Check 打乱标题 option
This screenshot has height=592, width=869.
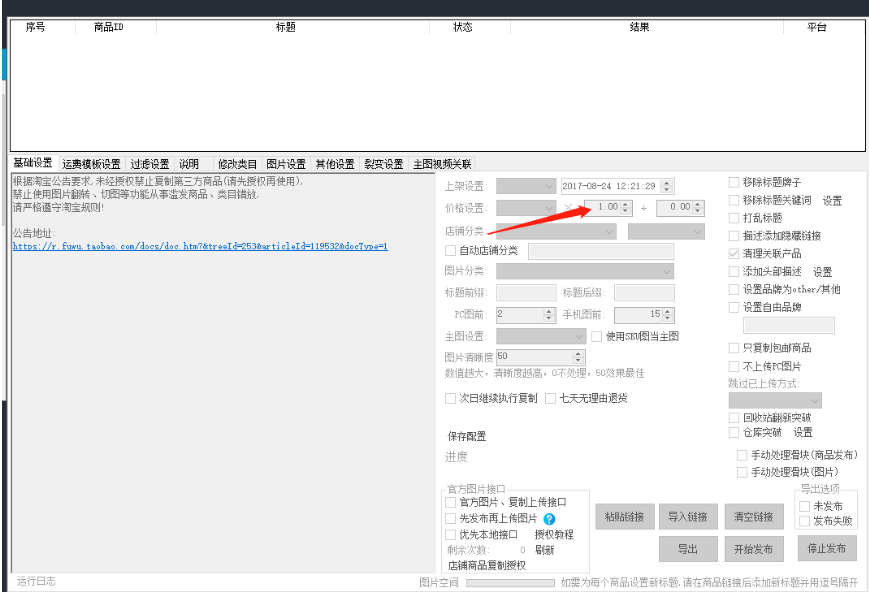tap(734, 218)
